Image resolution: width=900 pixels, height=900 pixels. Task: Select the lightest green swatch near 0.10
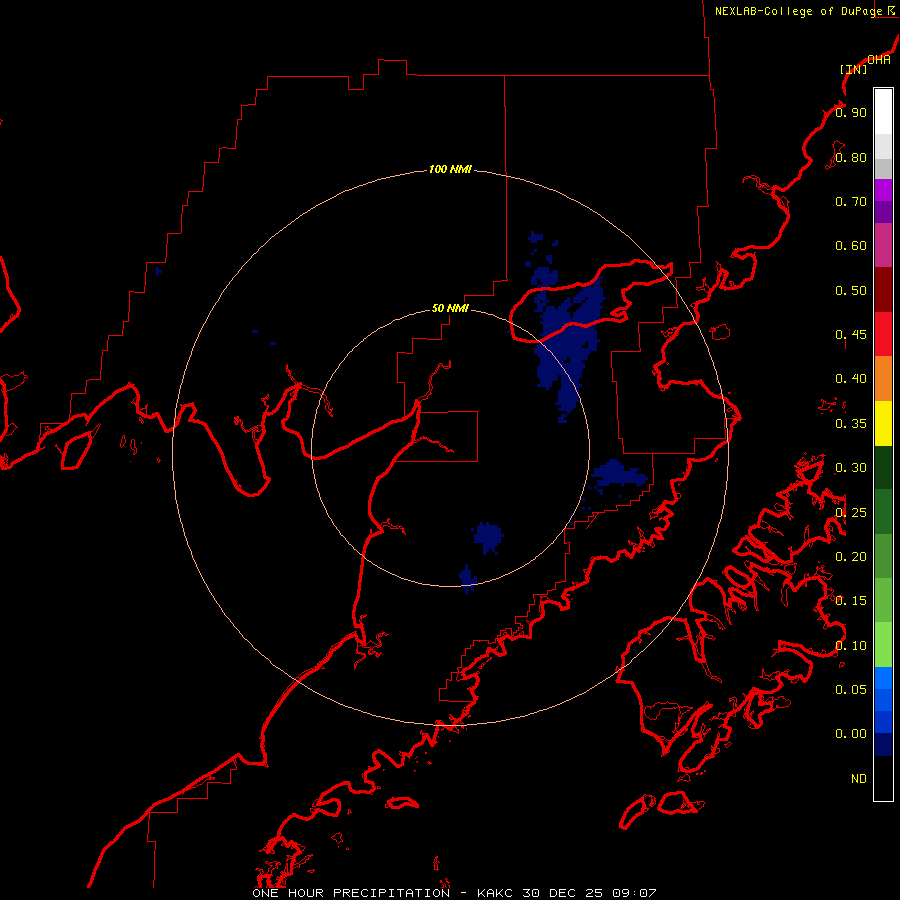tap(883, 645)
